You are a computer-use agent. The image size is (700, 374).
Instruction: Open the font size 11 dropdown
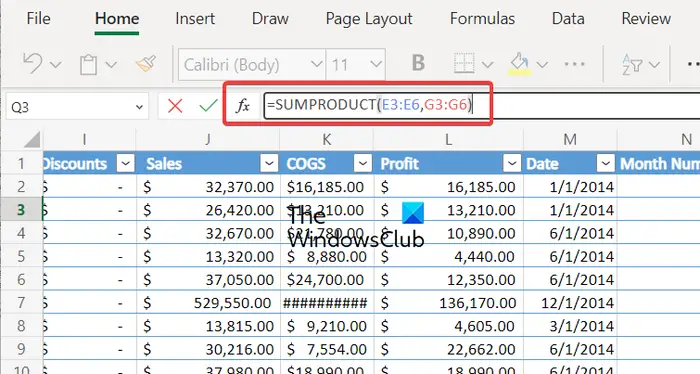(376, 64)
